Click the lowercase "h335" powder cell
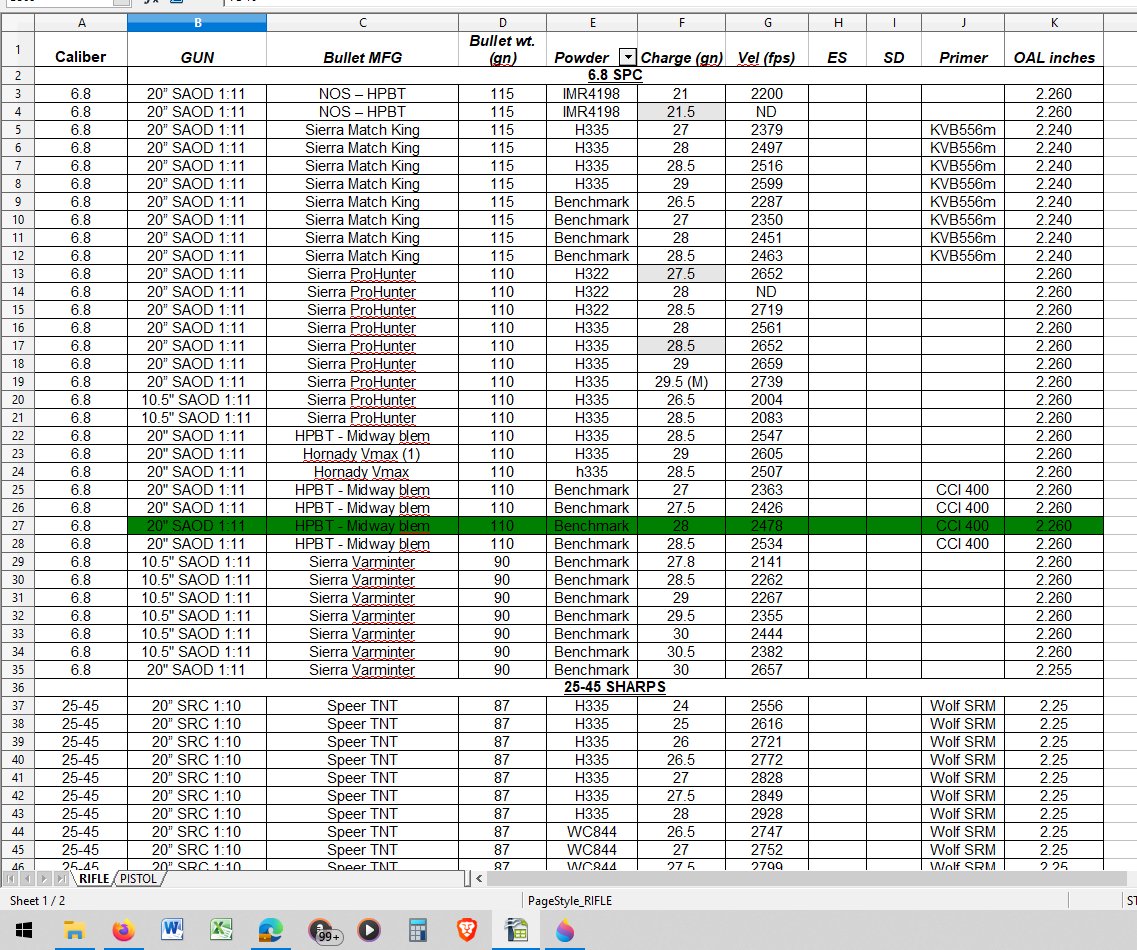This screenshot has height=950, width=1137. tap(592, 472)
